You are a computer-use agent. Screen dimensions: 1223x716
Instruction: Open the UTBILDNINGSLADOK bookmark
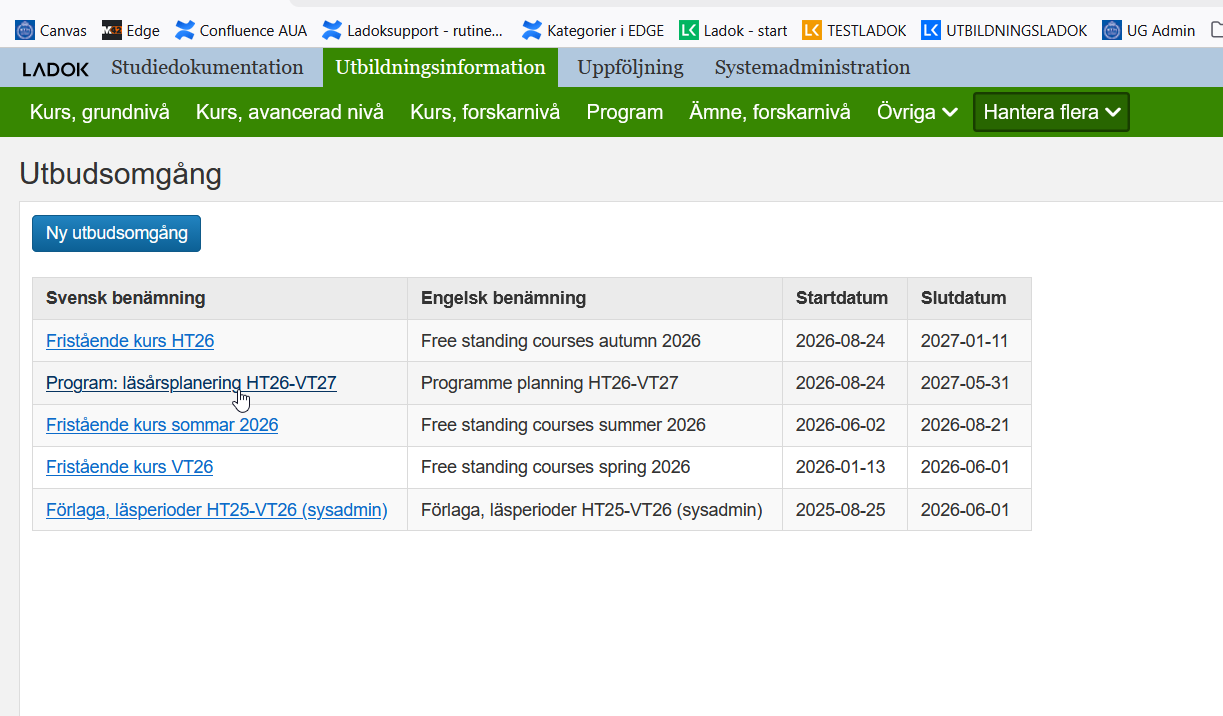click(1004, 30)
